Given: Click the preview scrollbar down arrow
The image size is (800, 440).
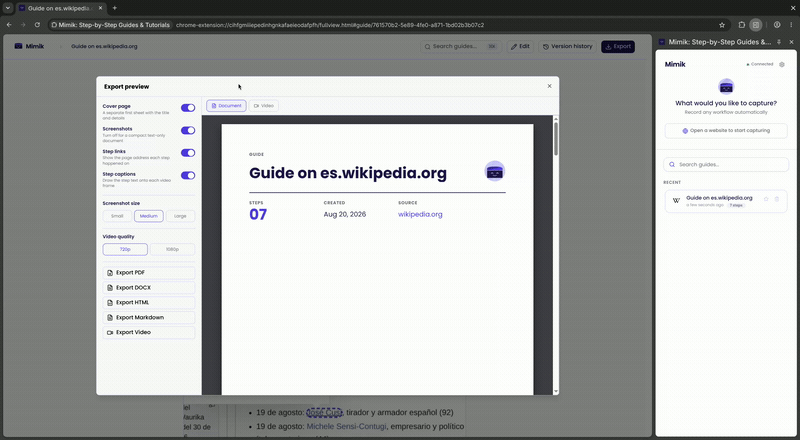Looking at the screenshot, I should pyautogui.click(x=556, y=392).
